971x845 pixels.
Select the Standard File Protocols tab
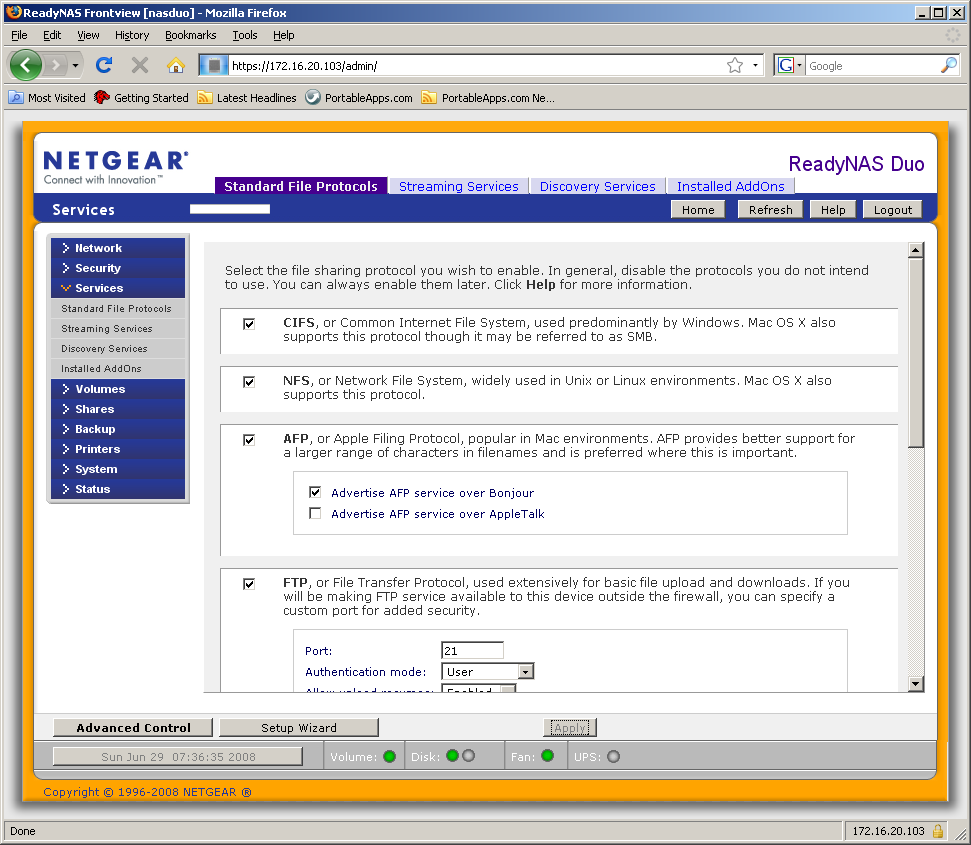pyautogui.click(x=301, y=186)
